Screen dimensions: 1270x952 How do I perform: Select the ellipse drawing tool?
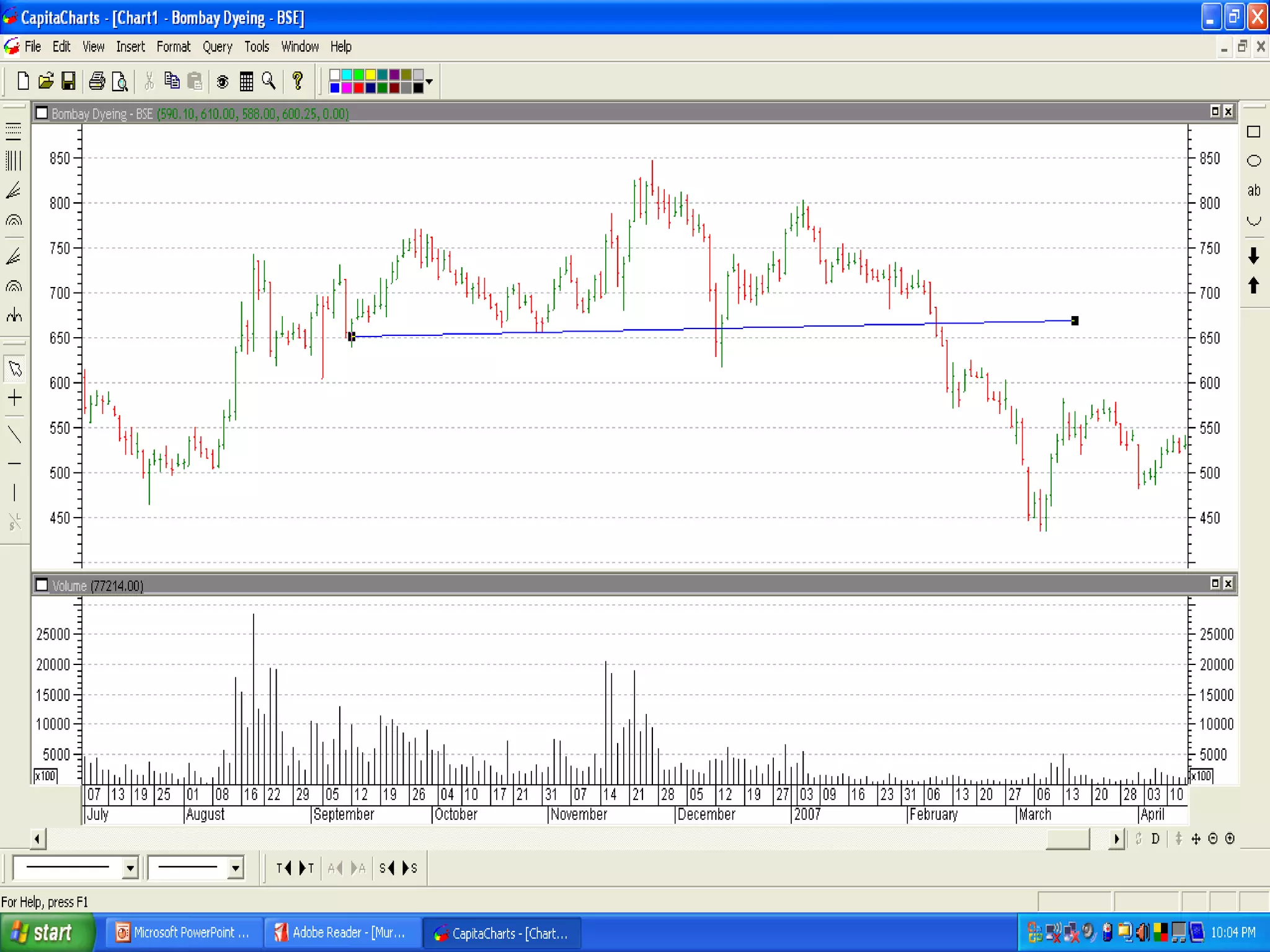click(1253, 161)
